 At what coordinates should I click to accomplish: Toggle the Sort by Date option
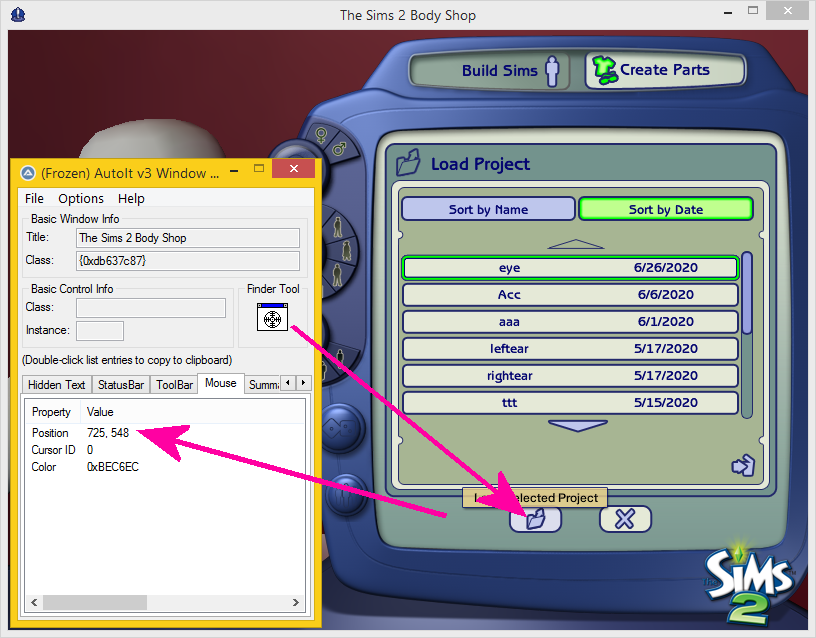pyautogui.click(x=666, y=209)
